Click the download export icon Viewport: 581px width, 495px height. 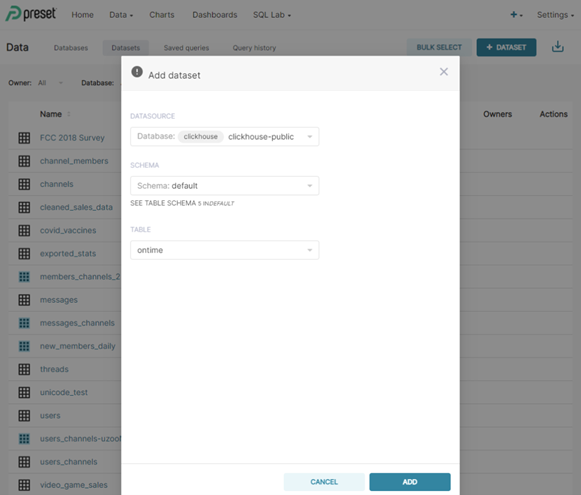(558, 47)
